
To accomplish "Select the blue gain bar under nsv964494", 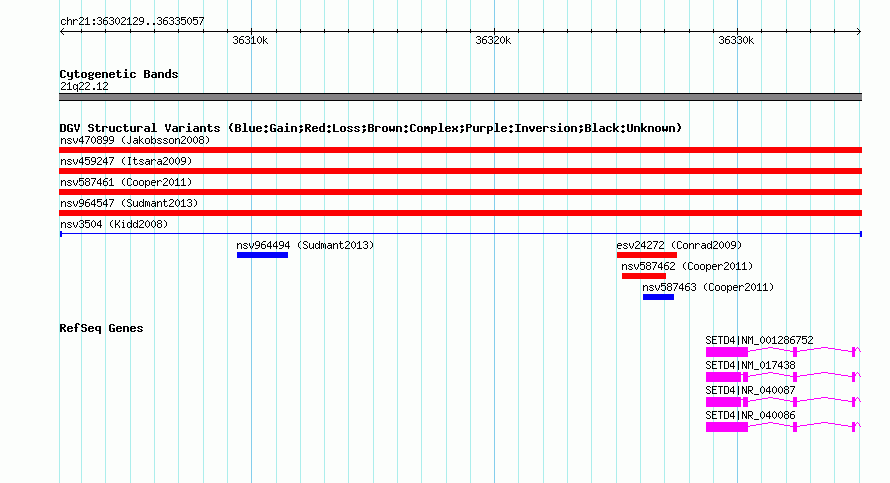I will coord(262,255).
